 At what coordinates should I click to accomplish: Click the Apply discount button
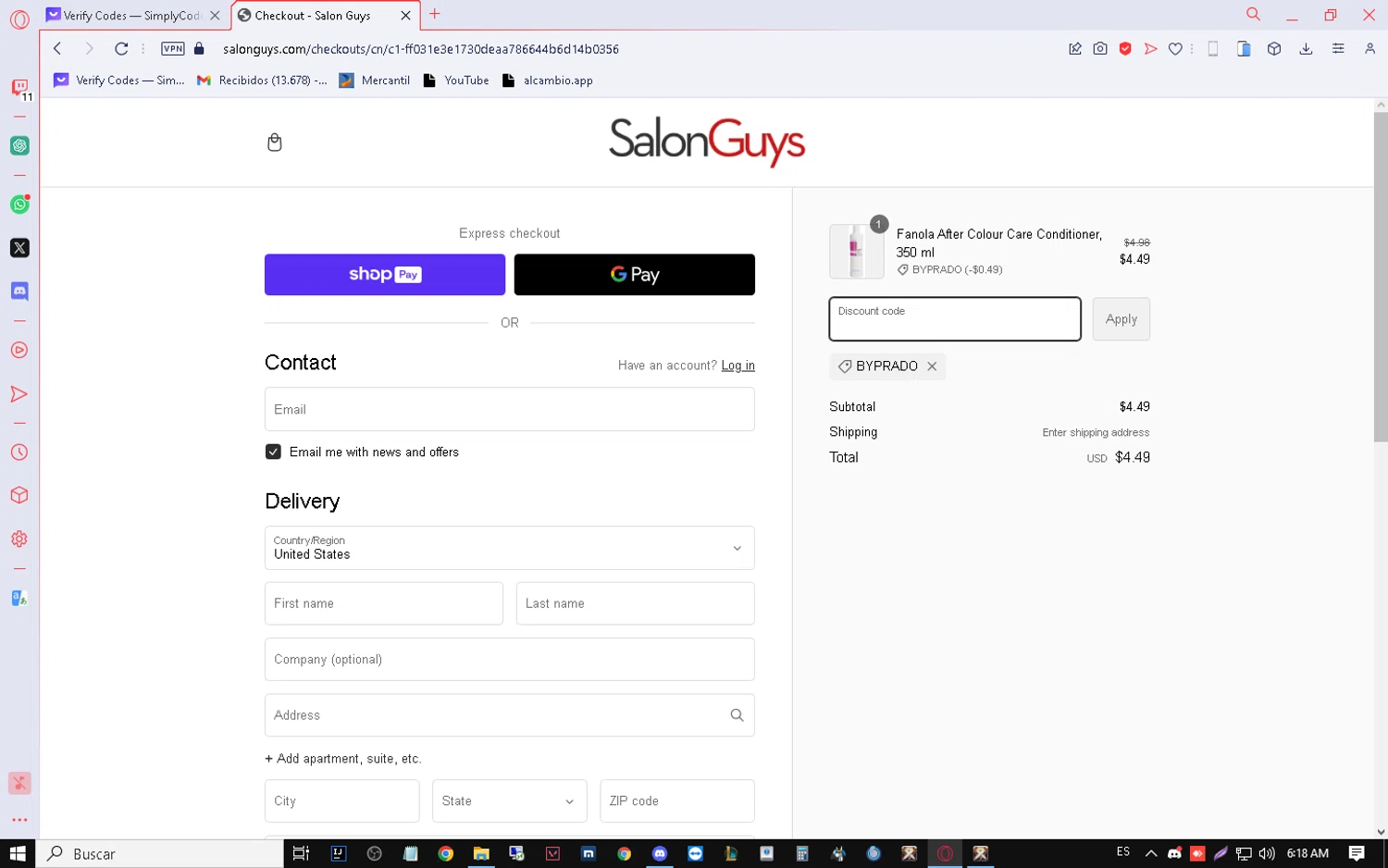pyautogui.click(x=1122, y=319)
